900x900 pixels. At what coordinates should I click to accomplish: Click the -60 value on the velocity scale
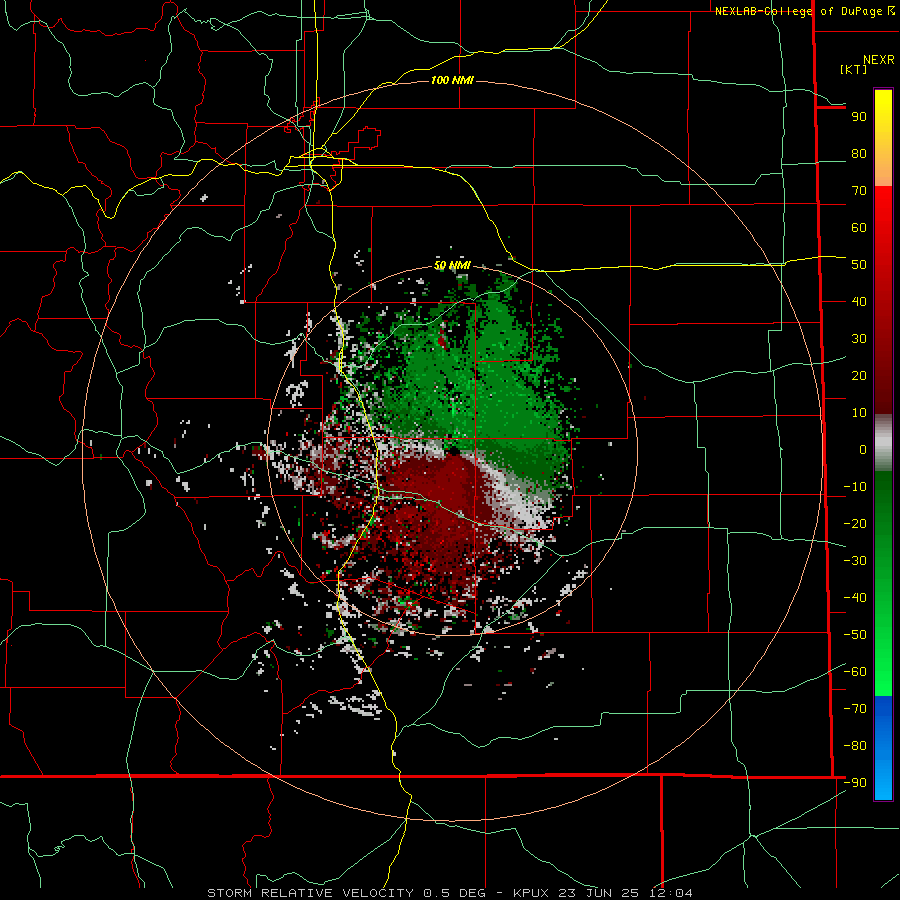tap(855, 672)
